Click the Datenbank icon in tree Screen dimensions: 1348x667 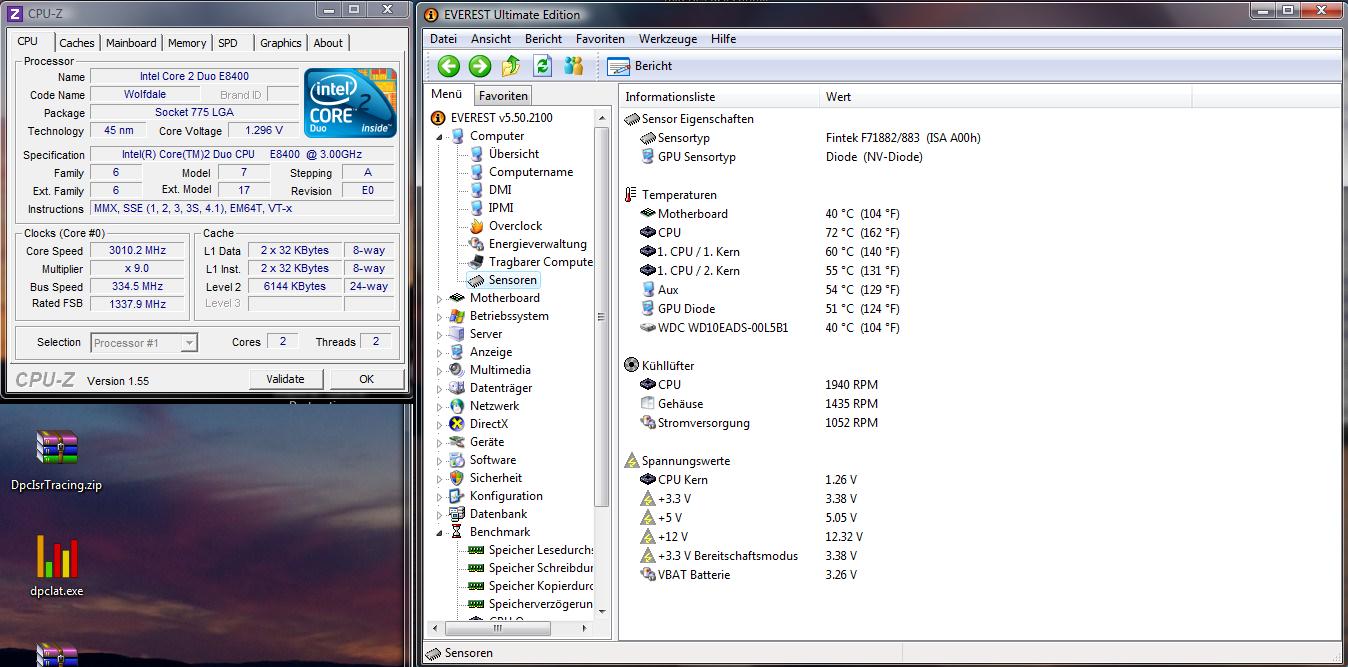pos(458,514)
